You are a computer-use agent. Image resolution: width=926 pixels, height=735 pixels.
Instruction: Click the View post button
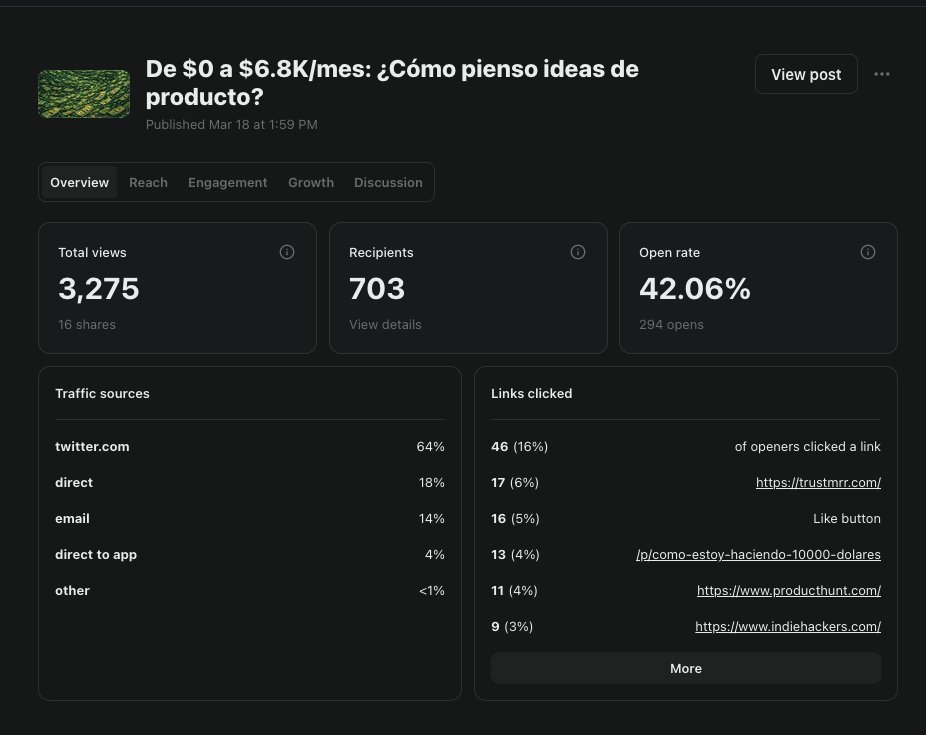(806, 74)
